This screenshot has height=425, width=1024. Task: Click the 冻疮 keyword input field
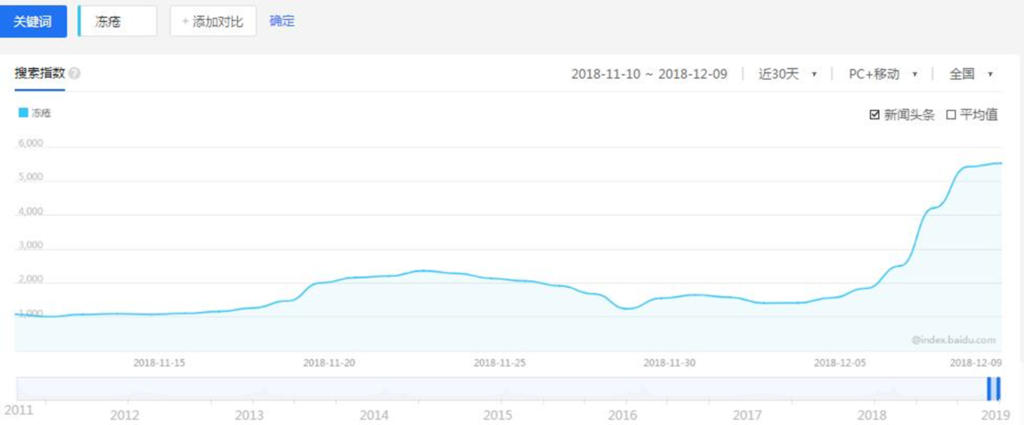(118, 21)
